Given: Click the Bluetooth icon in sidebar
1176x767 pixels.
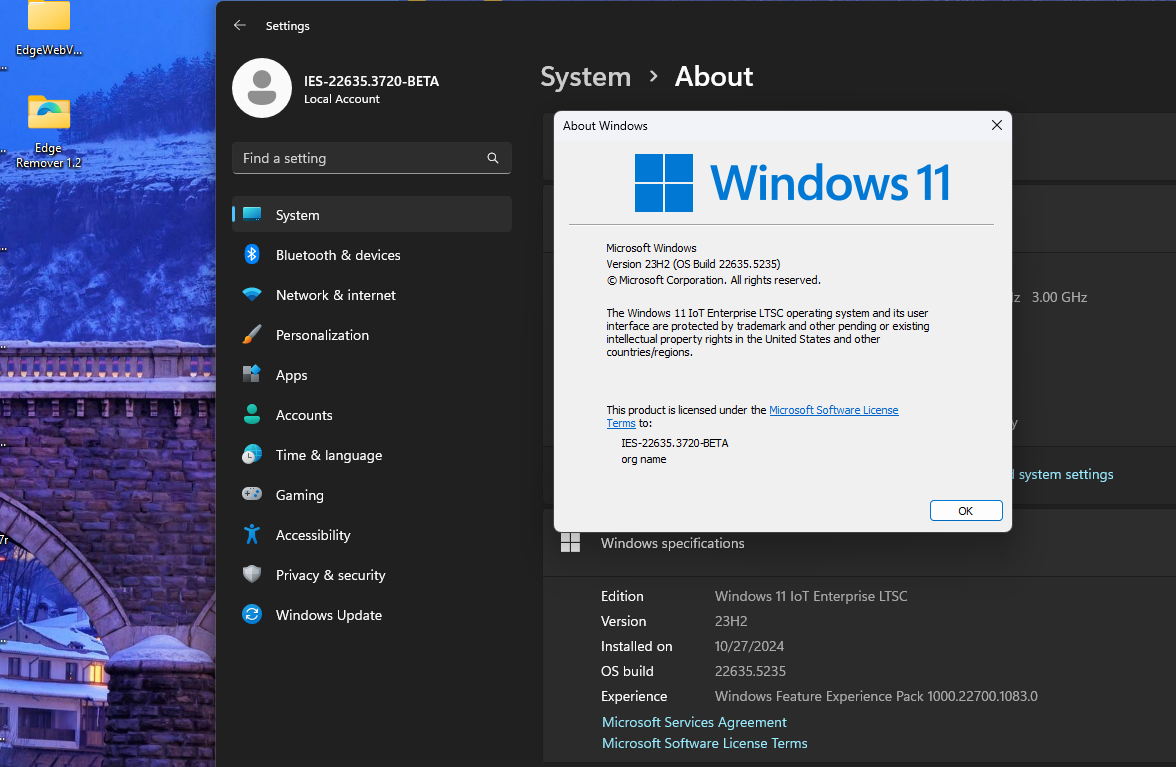Looking at the screenshot, I should [x=252, y=255].
